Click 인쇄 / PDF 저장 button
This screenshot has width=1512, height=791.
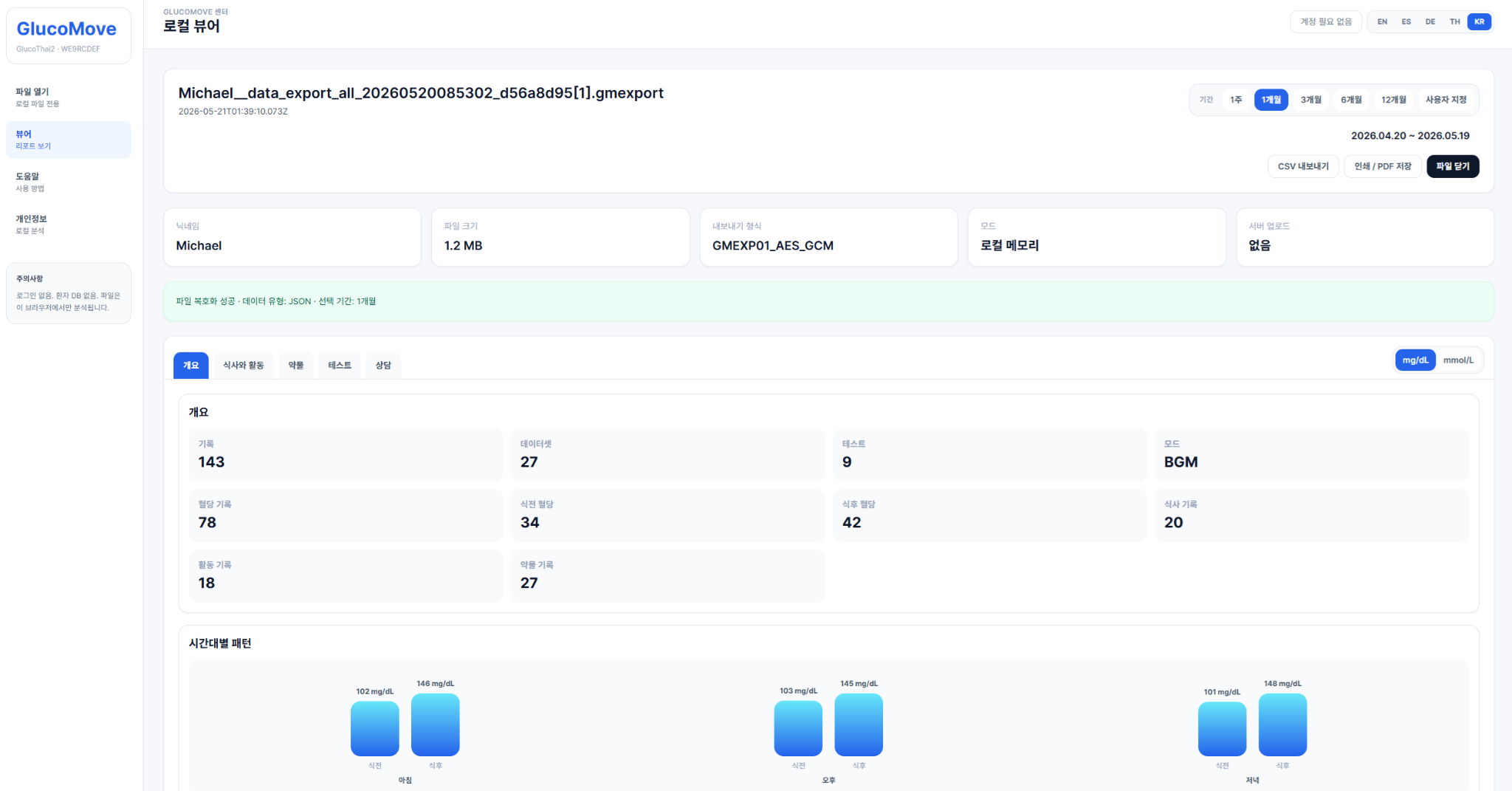coord(1383,166)
